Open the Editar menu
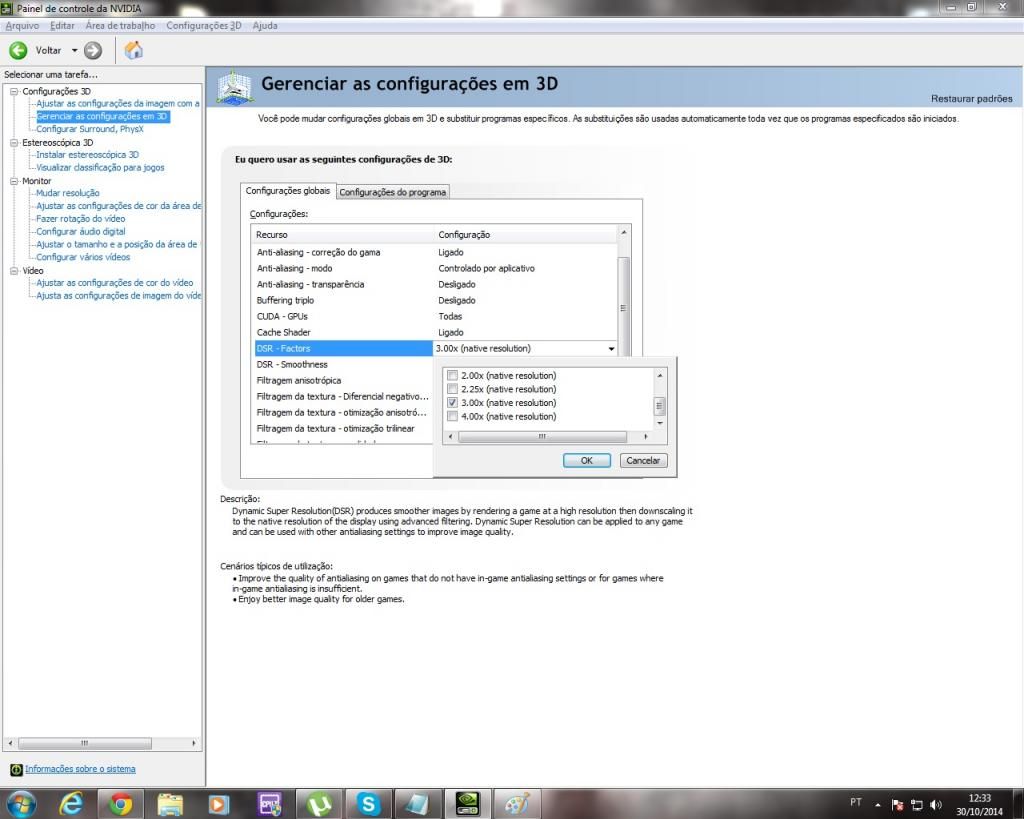 pos(62,25)
